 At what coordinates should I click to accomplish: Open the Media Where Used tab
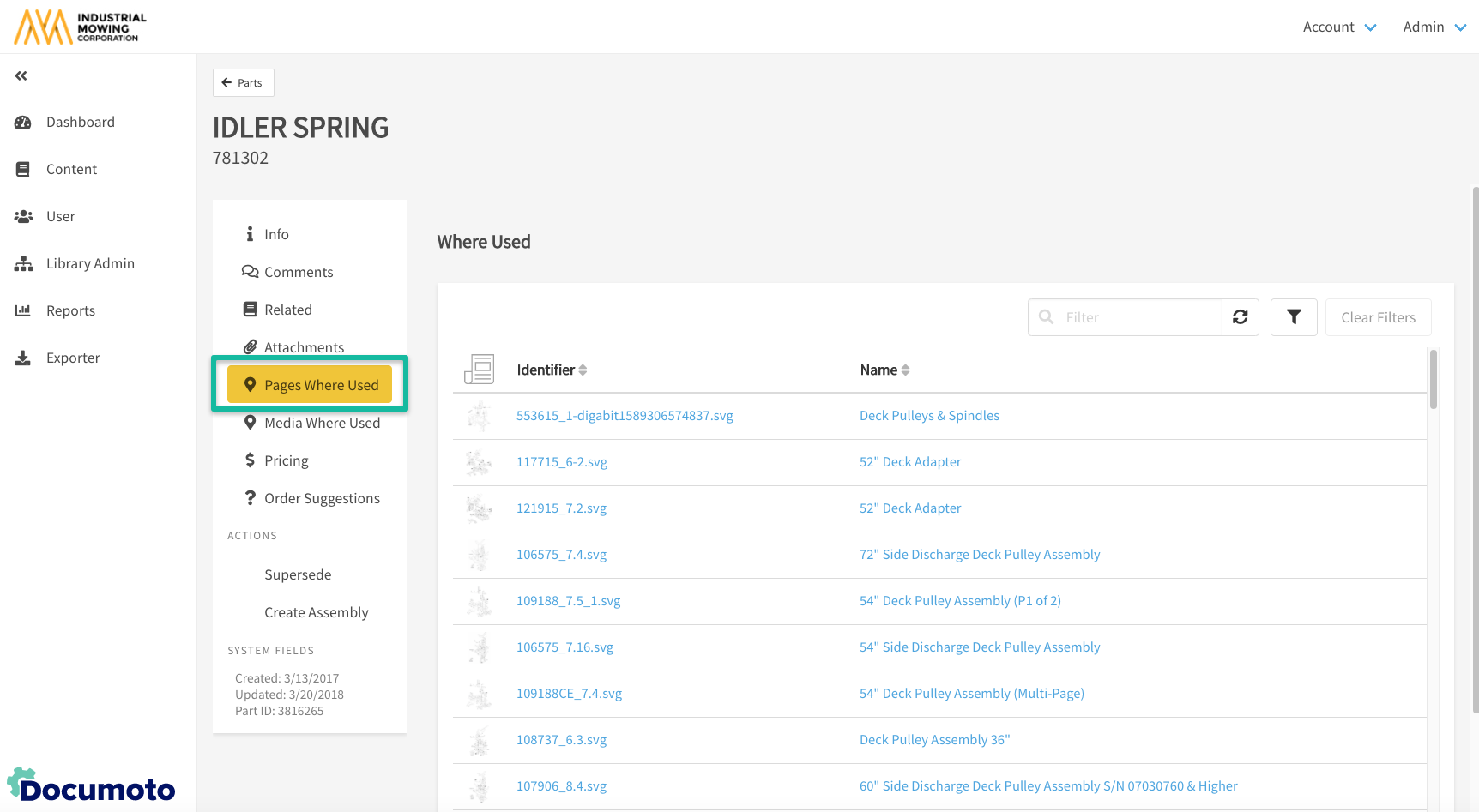click(x=322, y=424)
